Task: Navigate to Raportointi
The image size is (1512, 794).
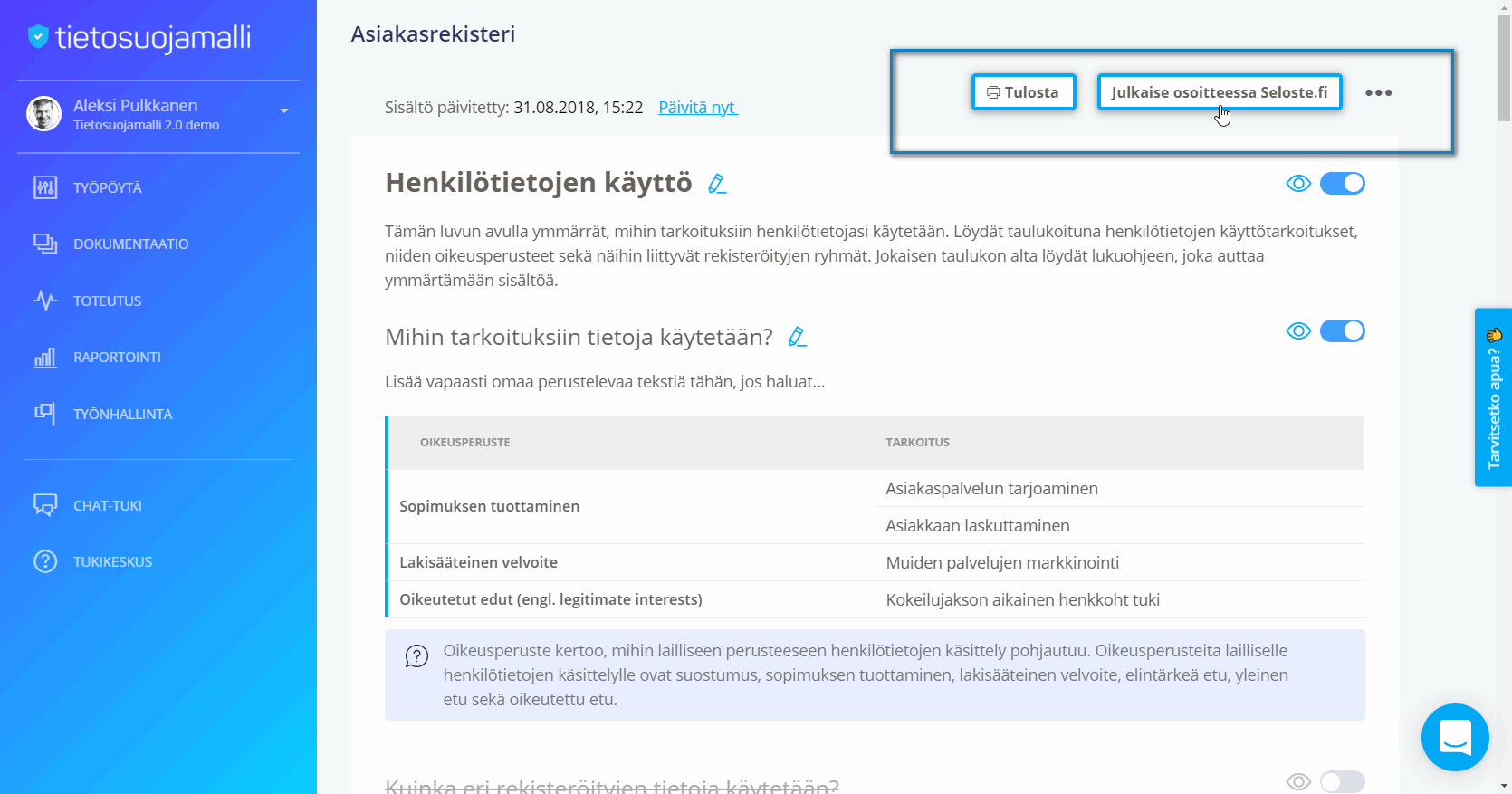Action: click(117, 357)
